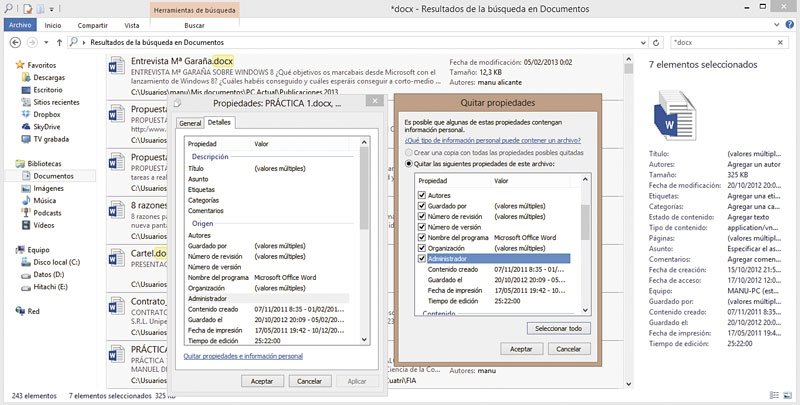
Task: Open the Datos (D:) drive
Action: [48, 274]
